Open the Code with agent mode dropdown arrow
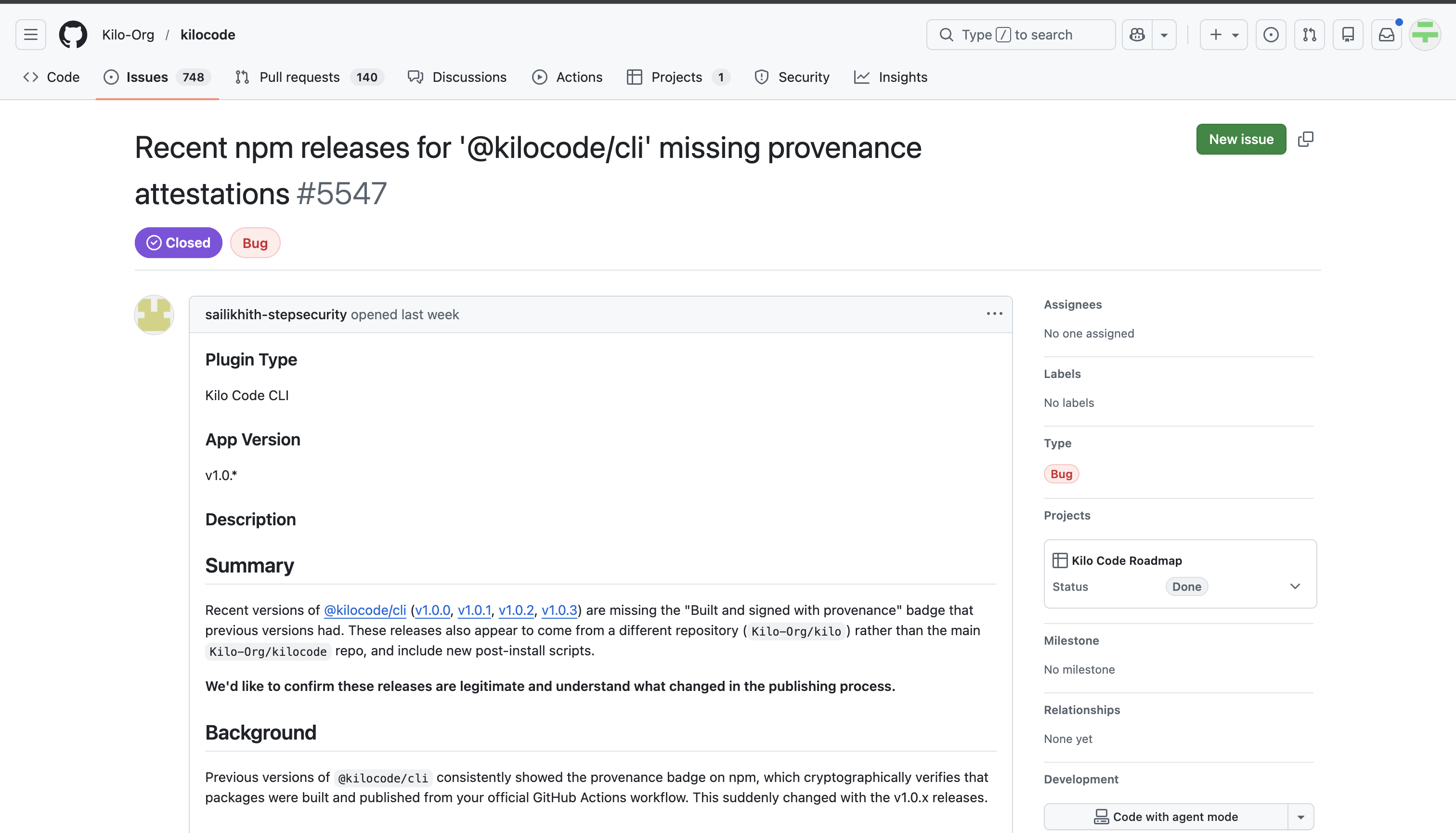This screenshot has height=833, width=1456. pos(1300,817)
